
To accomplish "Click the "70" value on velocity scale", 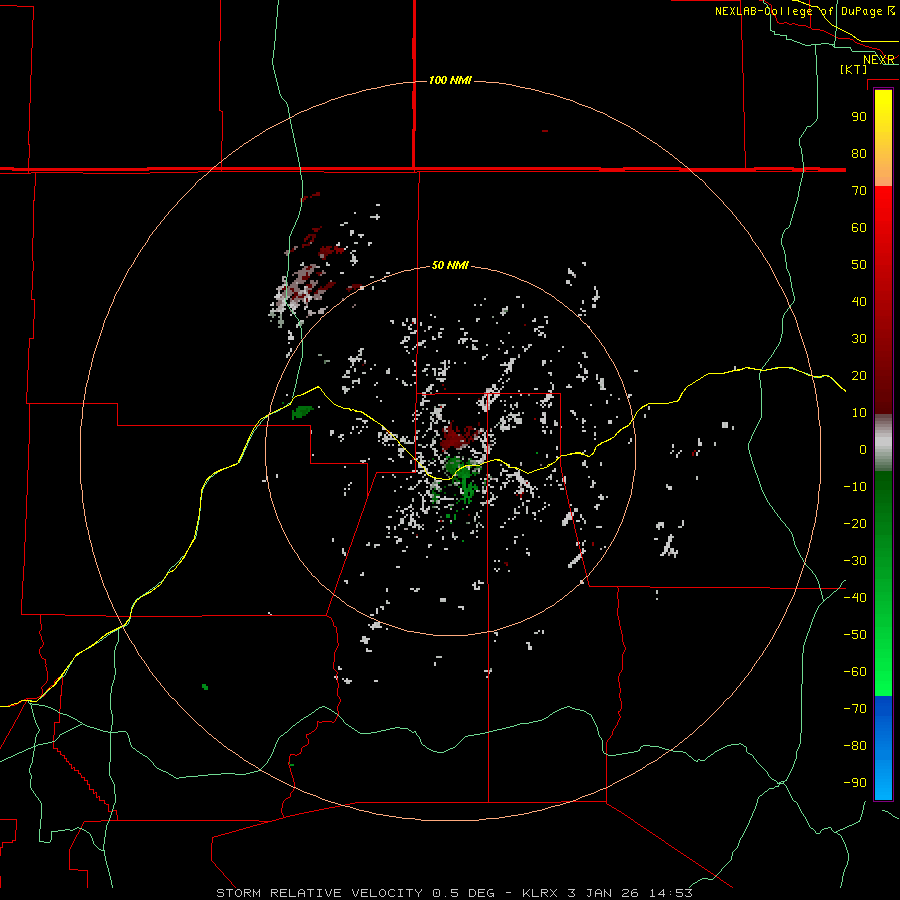I will pyautogui.click(x=859, y=191).
